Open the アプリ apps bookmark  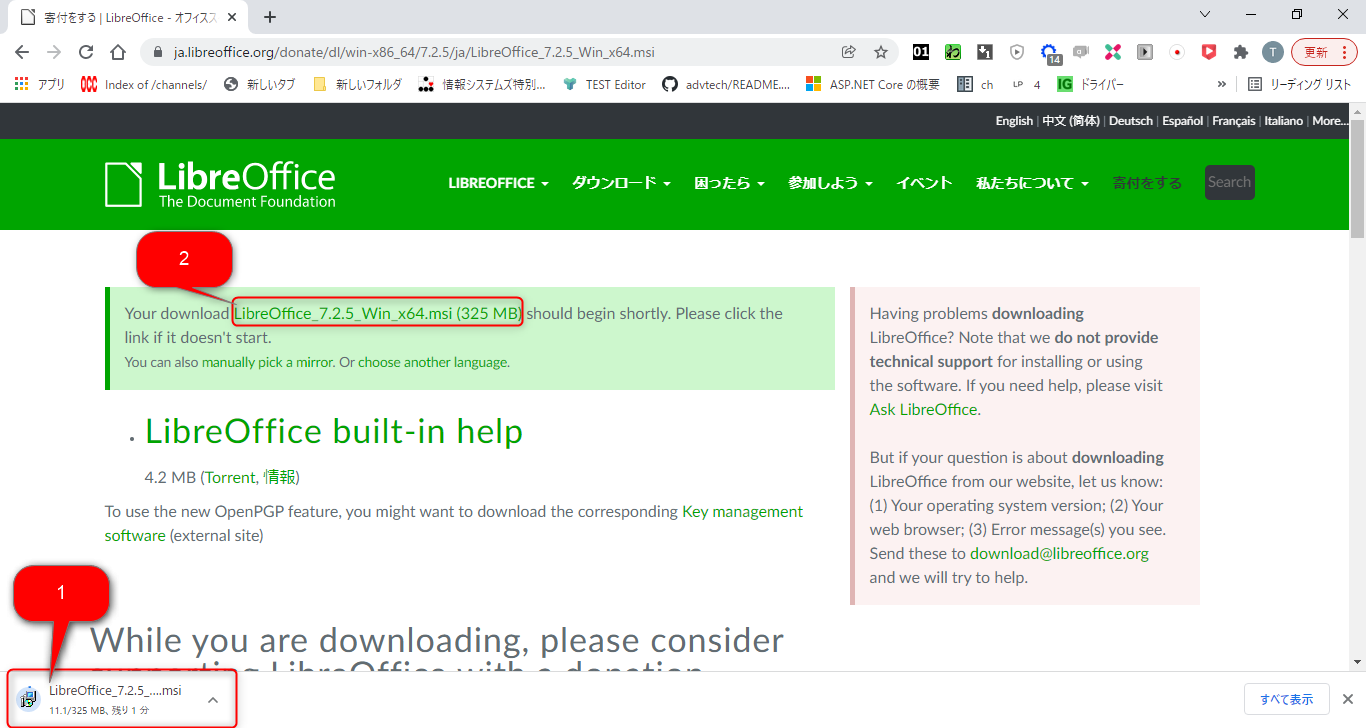click(41, 85)
